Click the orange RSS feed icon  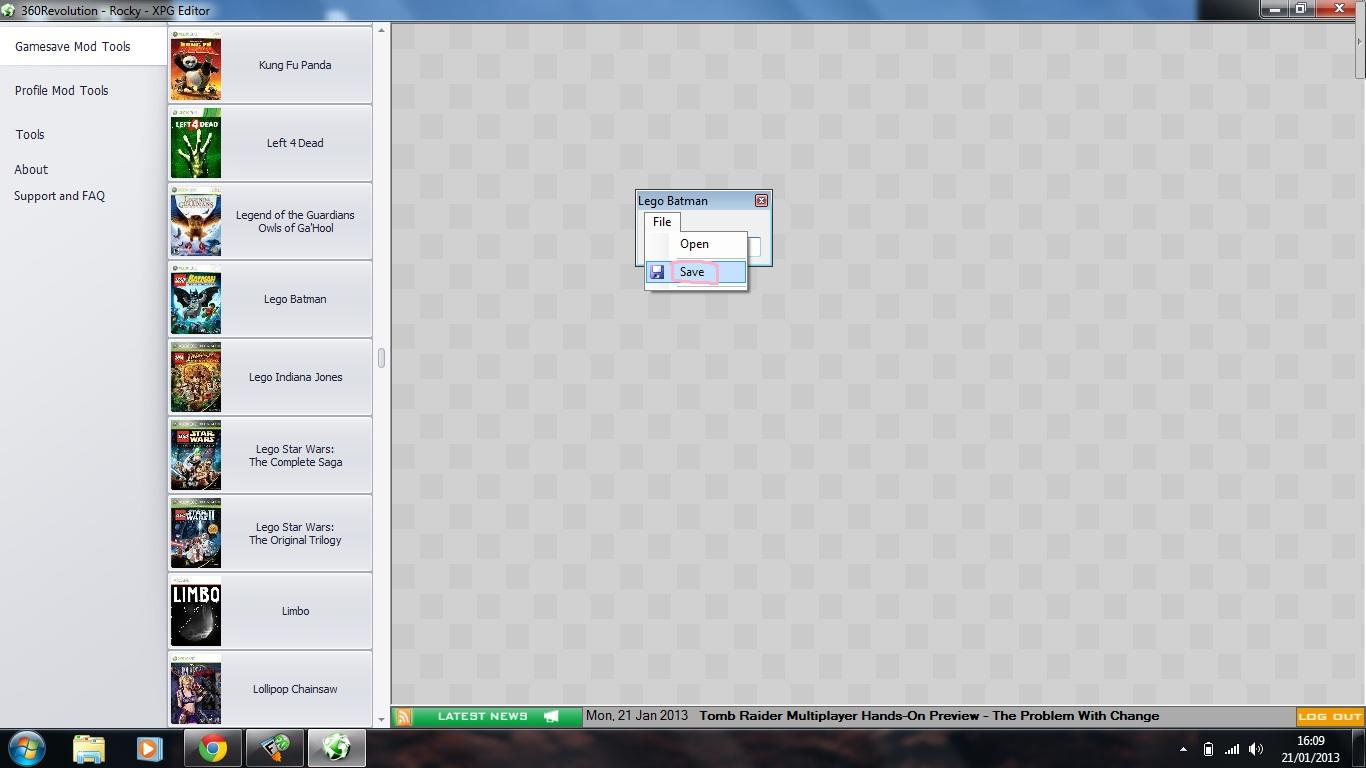click(404, 716)
